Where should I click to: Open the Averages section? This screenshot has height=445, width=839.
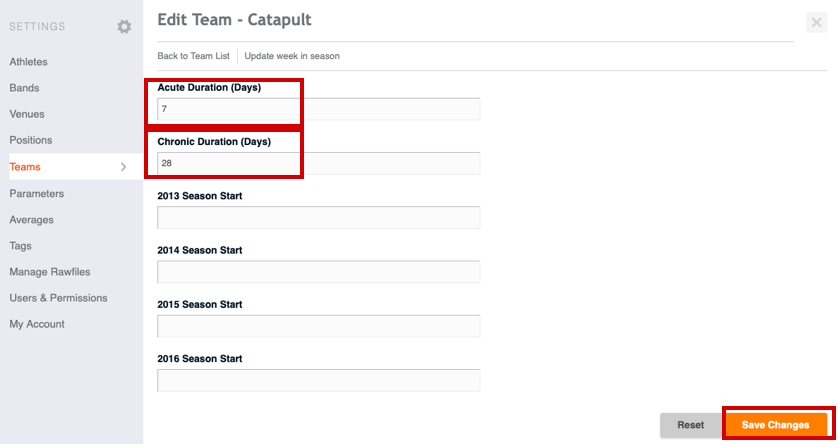pos(31,220)
